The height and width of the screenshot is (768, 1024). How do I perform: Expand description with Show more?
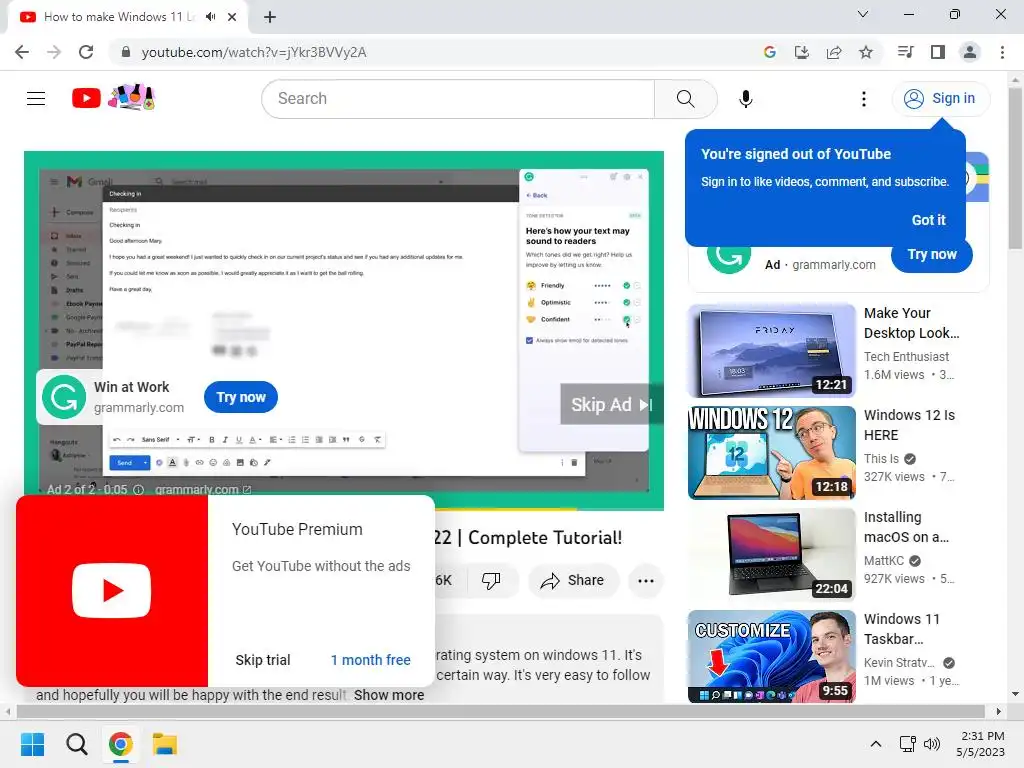(x=389, y=696)
